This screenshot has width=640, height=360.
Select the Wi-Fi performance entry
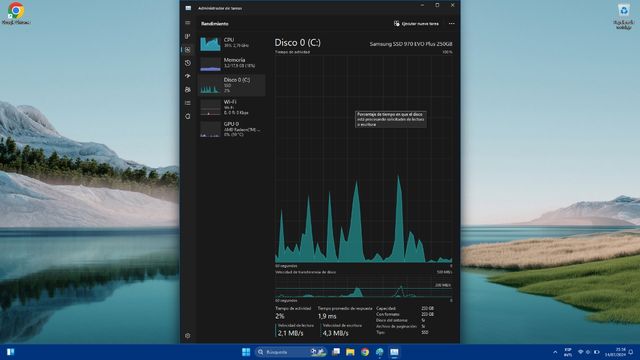point(231,107)
